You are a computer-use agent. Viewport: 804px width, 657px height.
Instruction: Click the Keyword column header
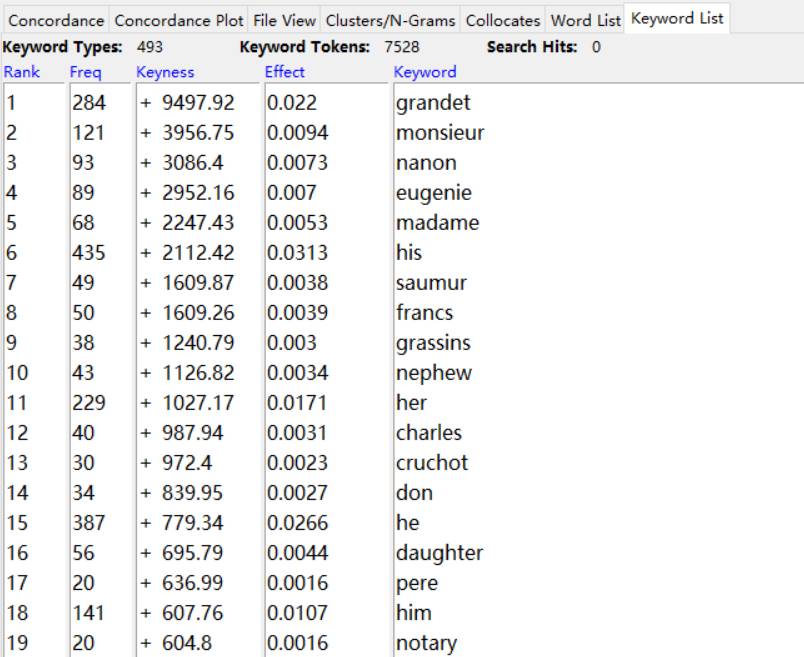(x=425, y=72)
